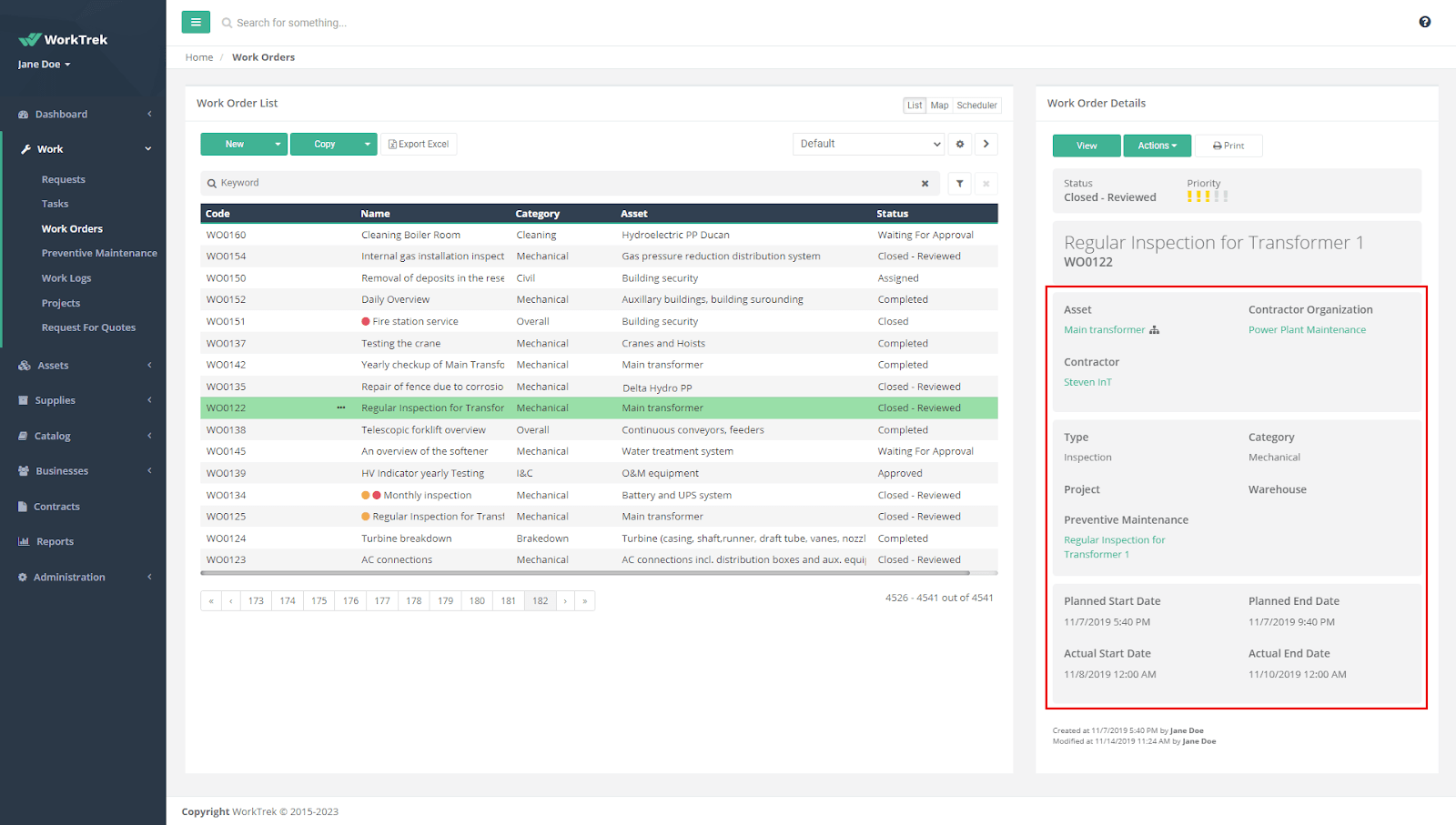1456x825 pixels.
Task: Open Home from the breadcrumb
Action: click(198, 56)
